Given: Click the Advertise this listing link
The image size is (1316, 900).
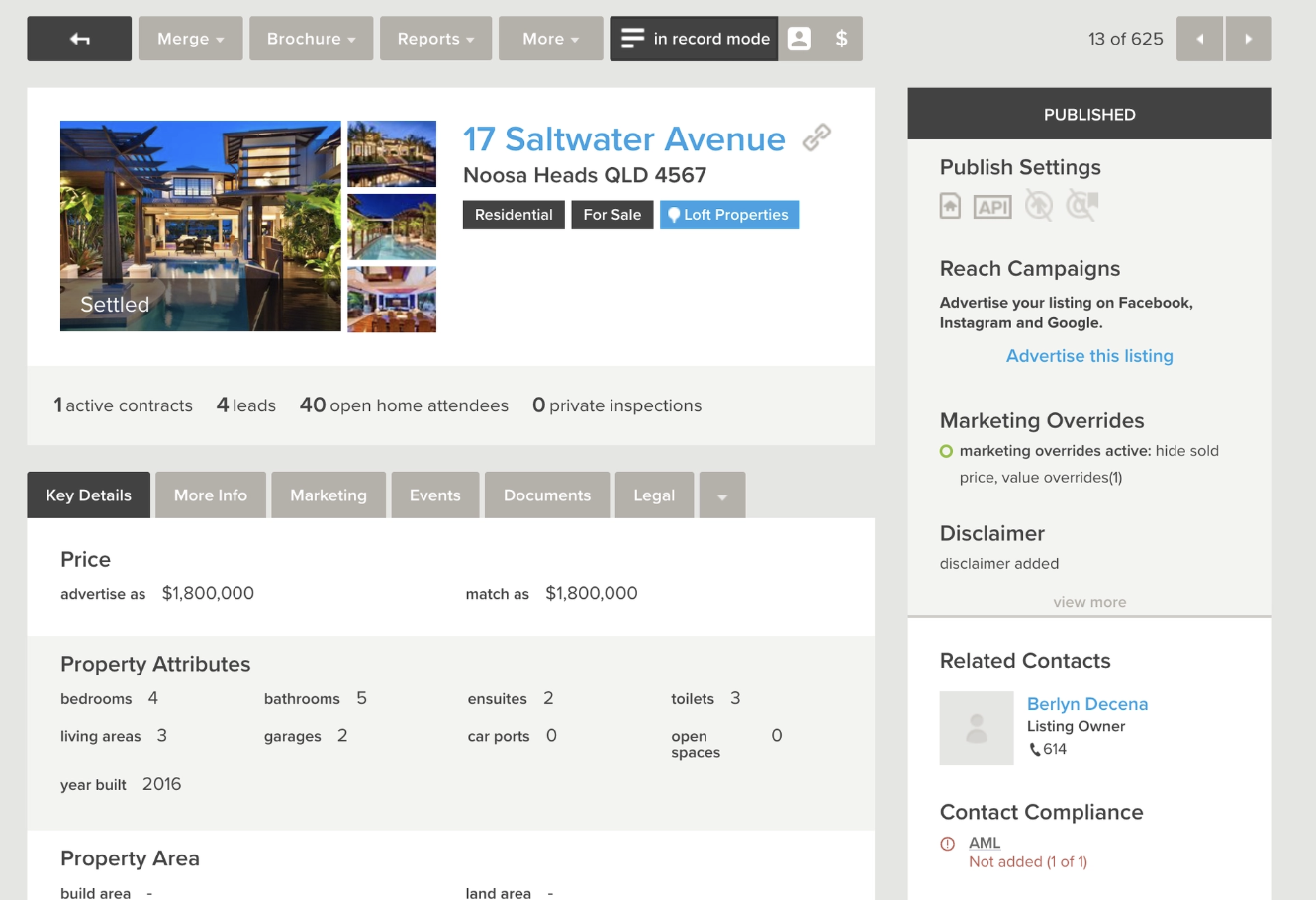Looking at the screenshot, I should click(1089, 356).
